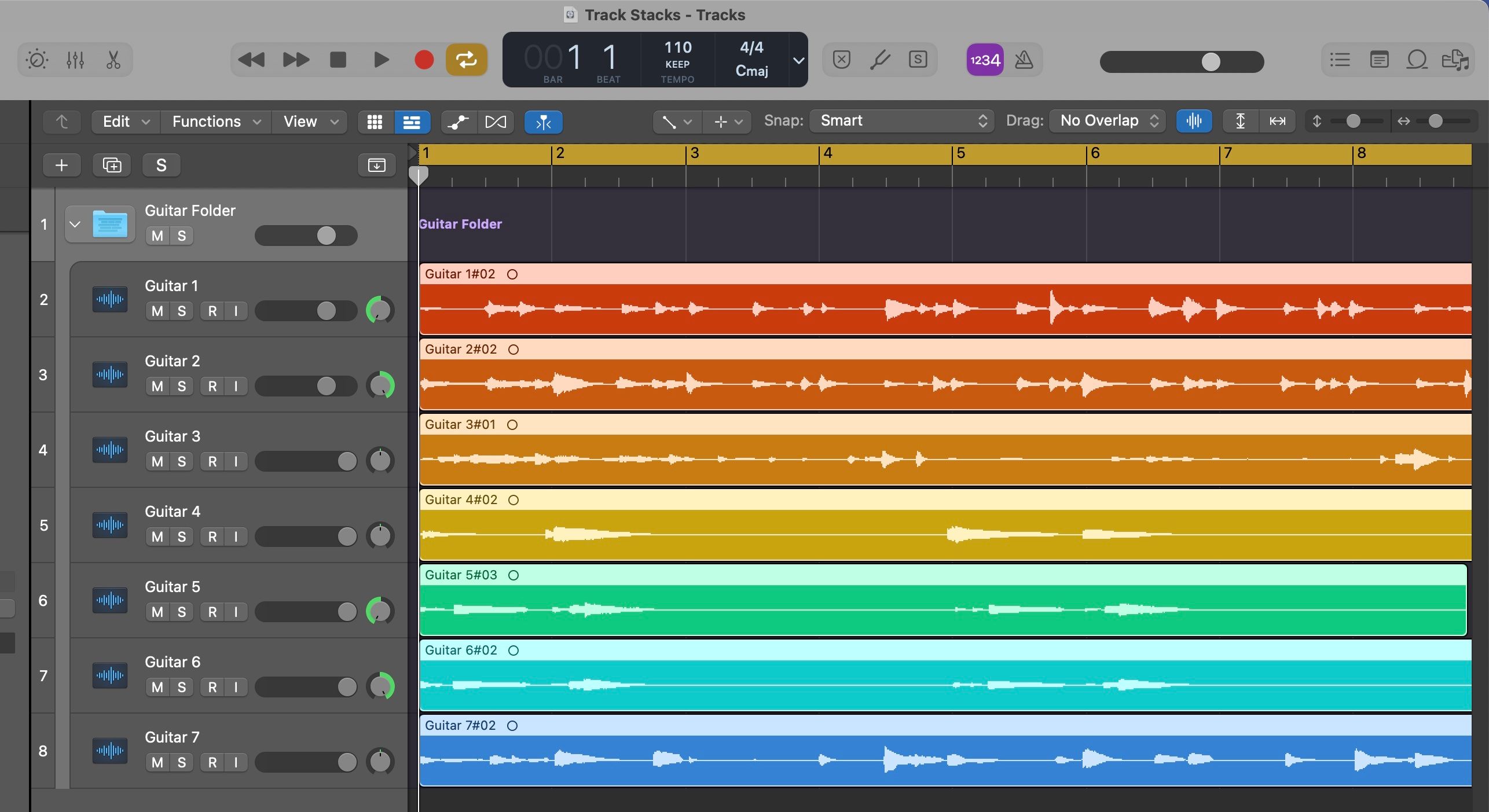Click the red record button
The height and width of the screenshot is (812, 1489).
[x=424, y=60]
